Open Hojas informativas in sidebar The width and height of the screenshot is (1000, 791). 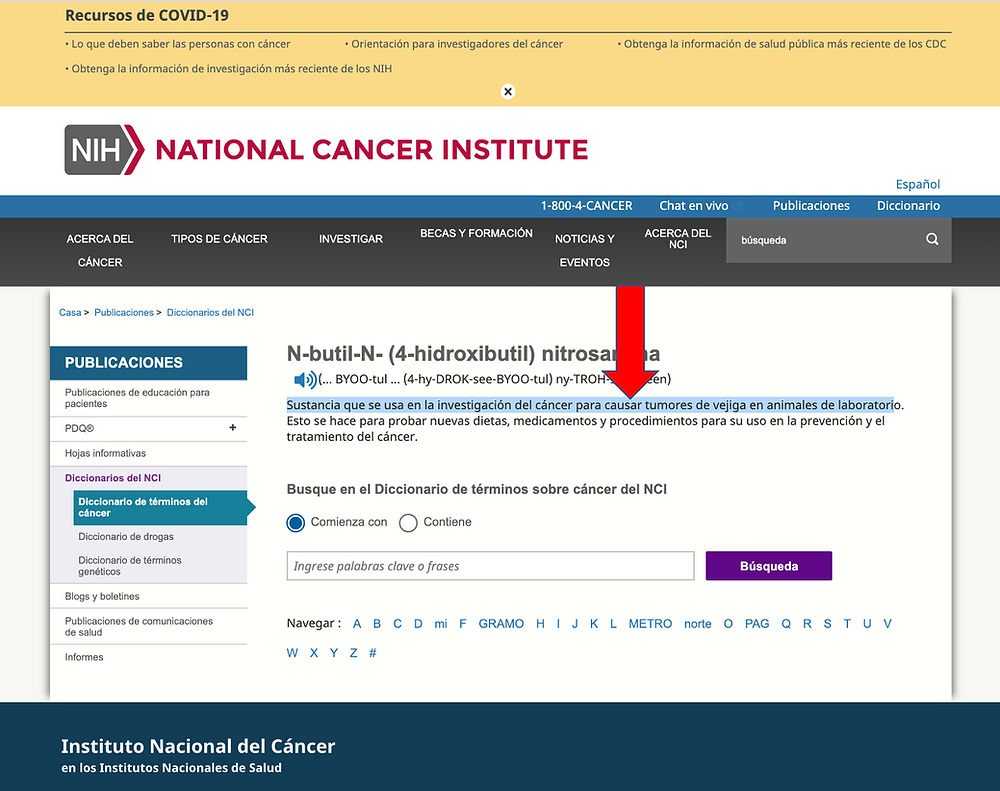pos(105,454)
